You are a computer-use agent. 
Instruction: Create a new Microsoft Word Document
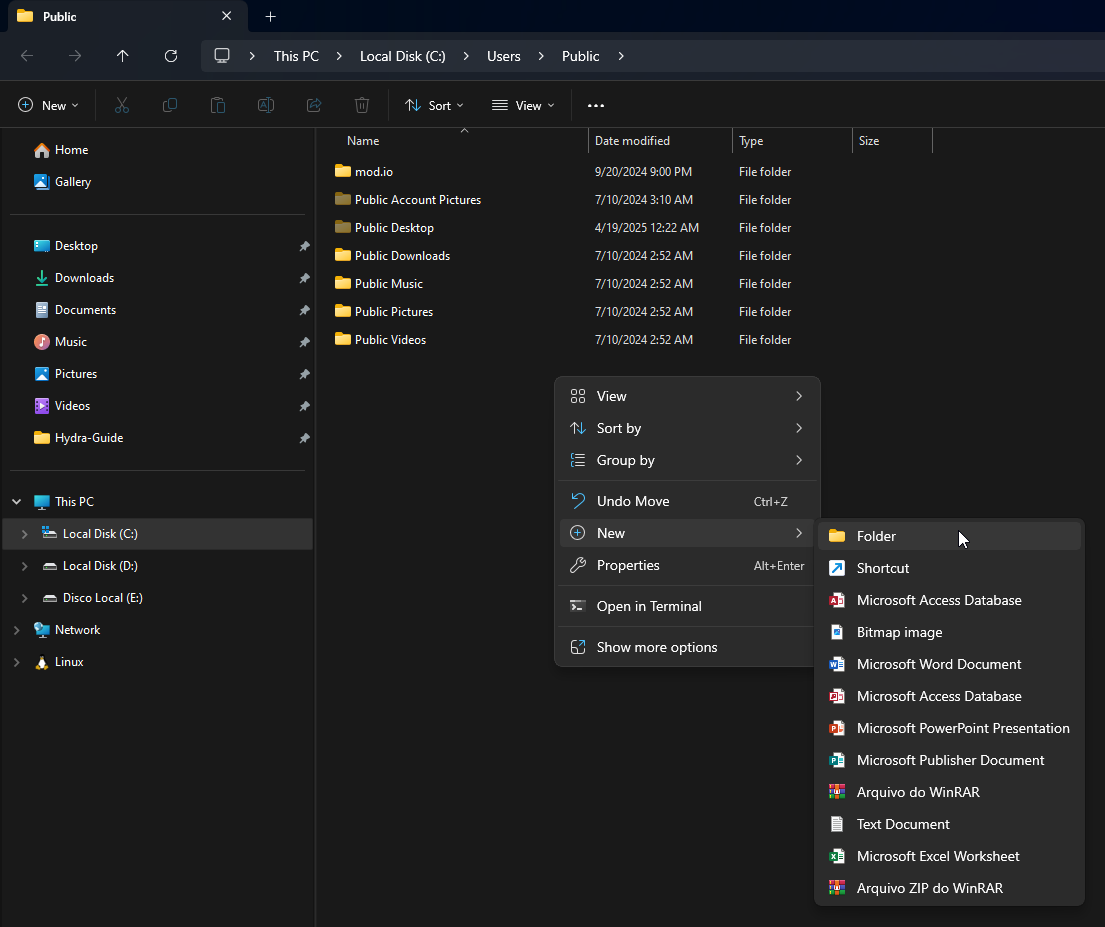pos(949,664)
